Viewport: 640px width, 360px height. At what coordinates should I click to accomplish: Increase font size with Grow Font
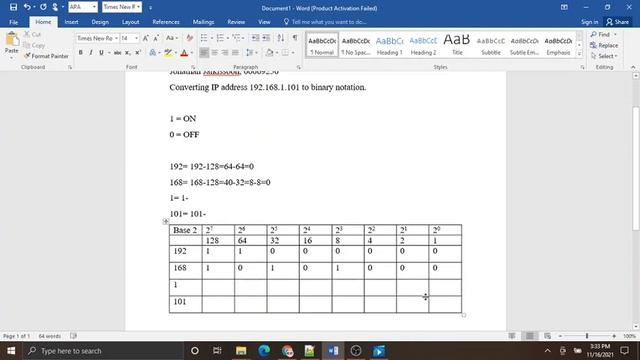coord(146,38)
